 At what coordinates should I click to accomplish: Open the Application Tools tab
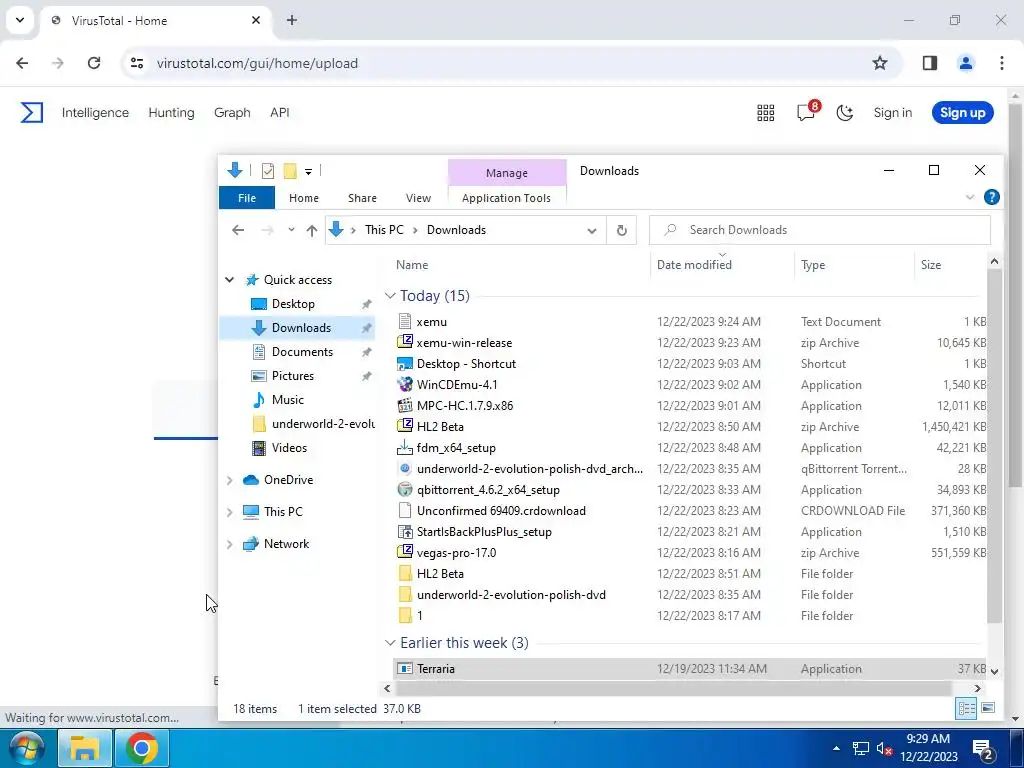pos(506,198)
